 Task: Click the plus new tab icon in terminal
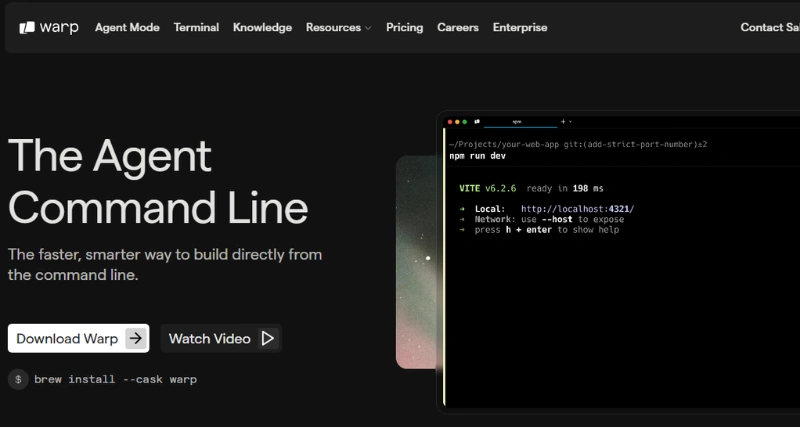(562, 121)
